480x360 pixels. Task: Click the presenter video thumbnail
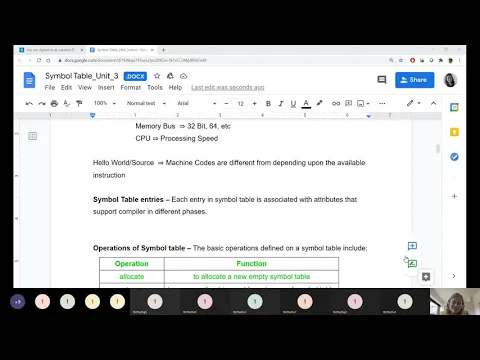455,302
